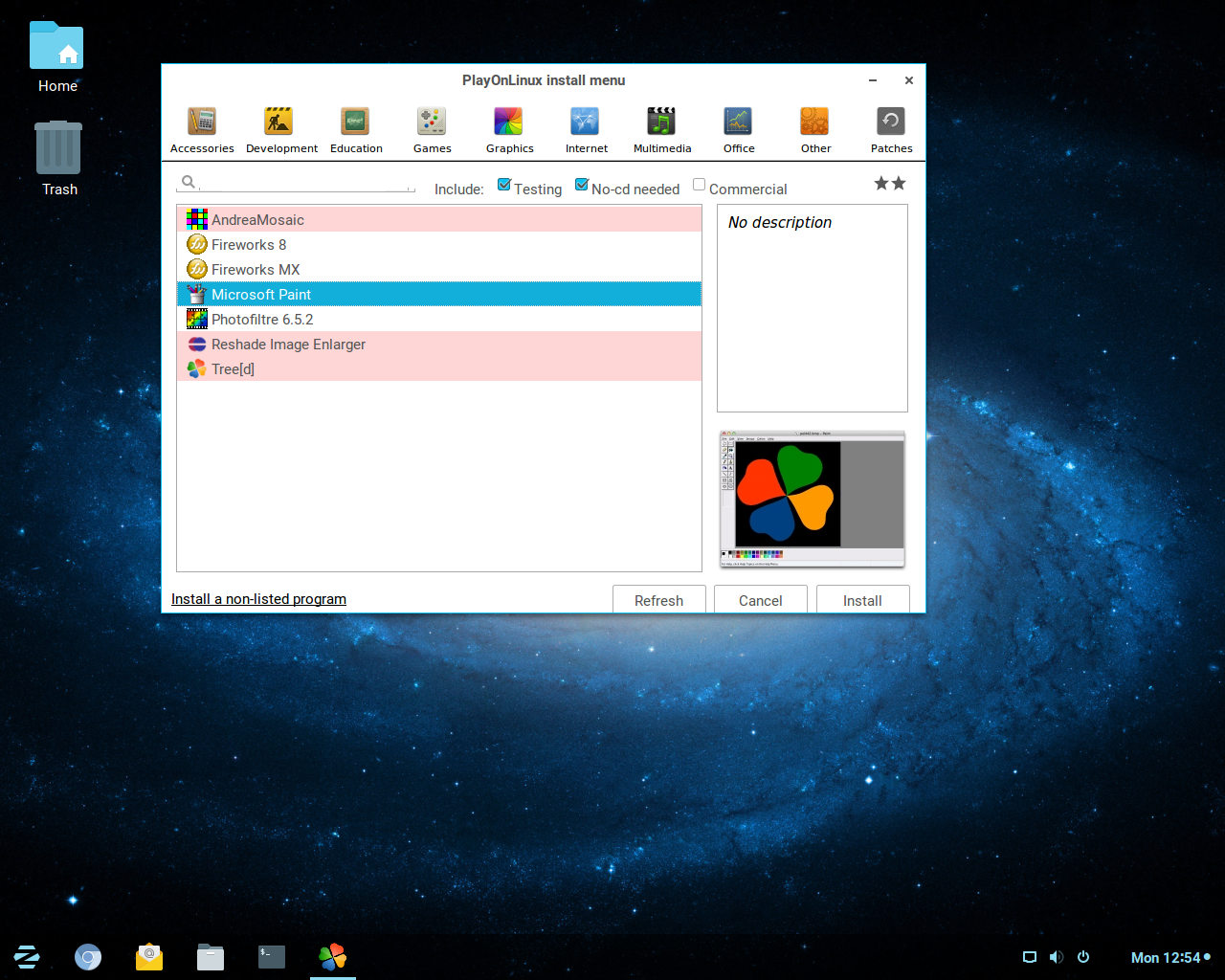The width and height of the screenshot is (1225, 980).
Task: Open the Graphics category
Action: click(x=508, y=129)
